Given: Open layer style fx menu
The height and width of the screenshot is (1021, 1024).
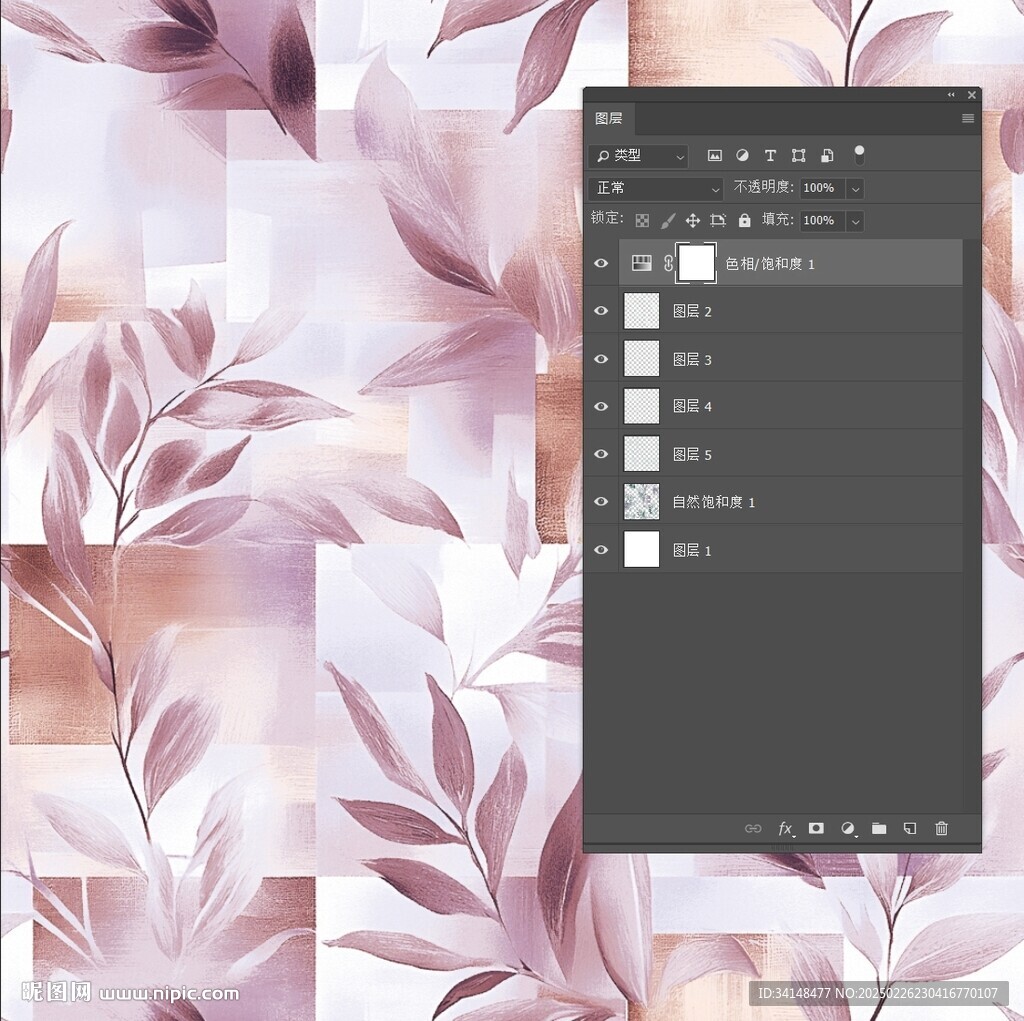Looking at the screenshot, I should 786,828.
